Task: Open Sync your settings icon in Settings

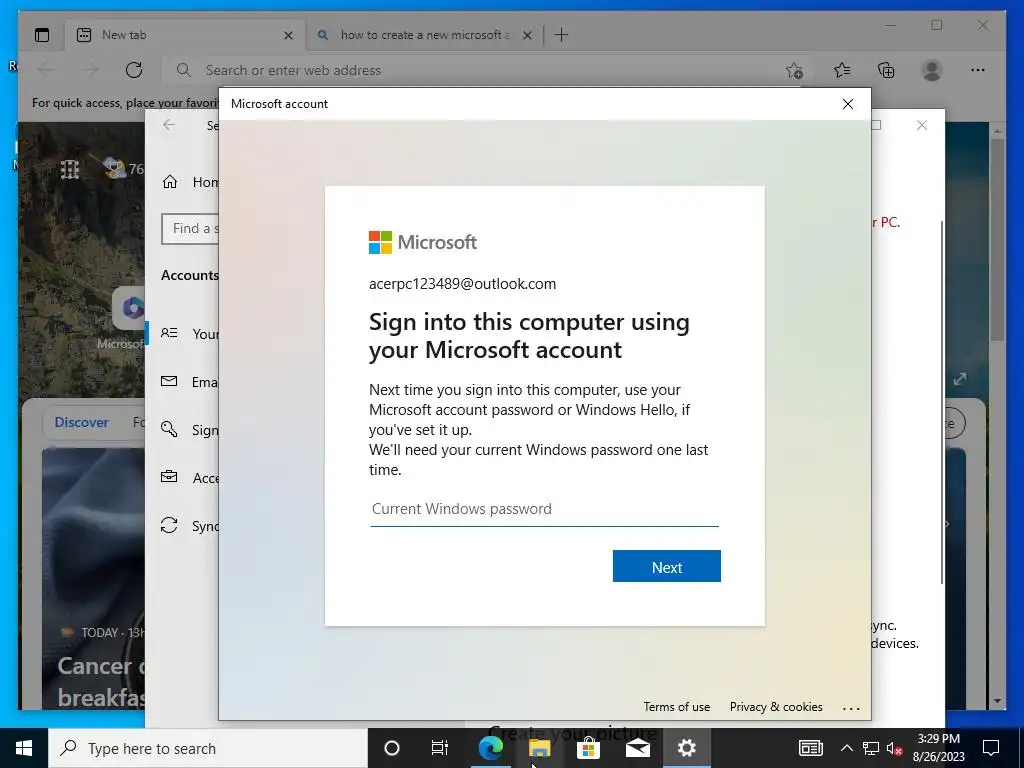Action: coord(169,525)
